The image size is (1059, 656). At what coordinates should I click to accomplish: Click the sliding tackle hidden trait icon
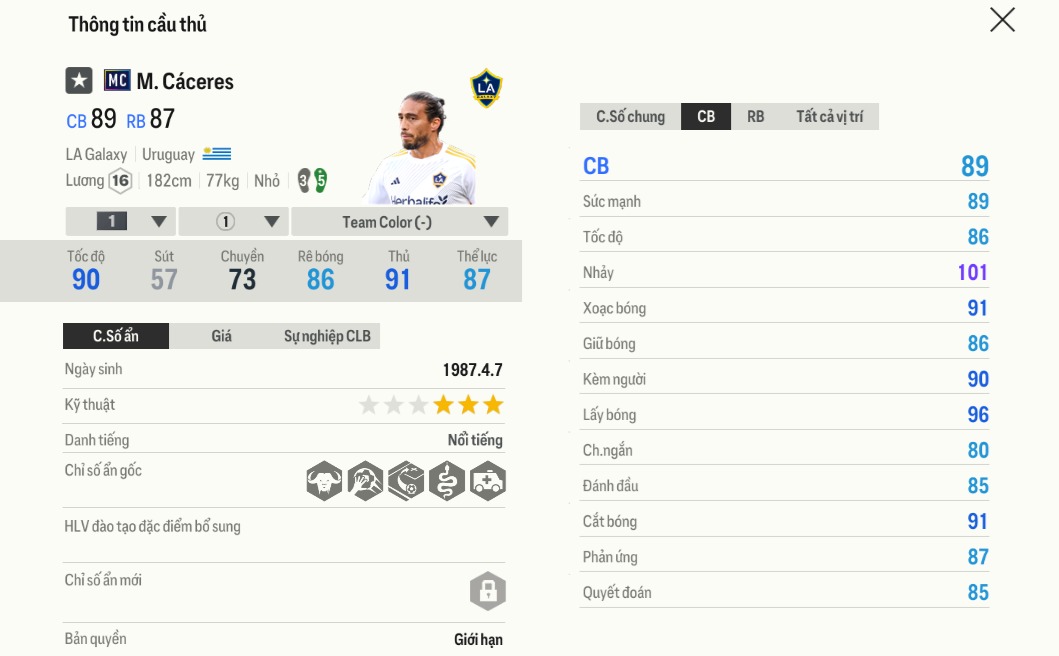406,481
